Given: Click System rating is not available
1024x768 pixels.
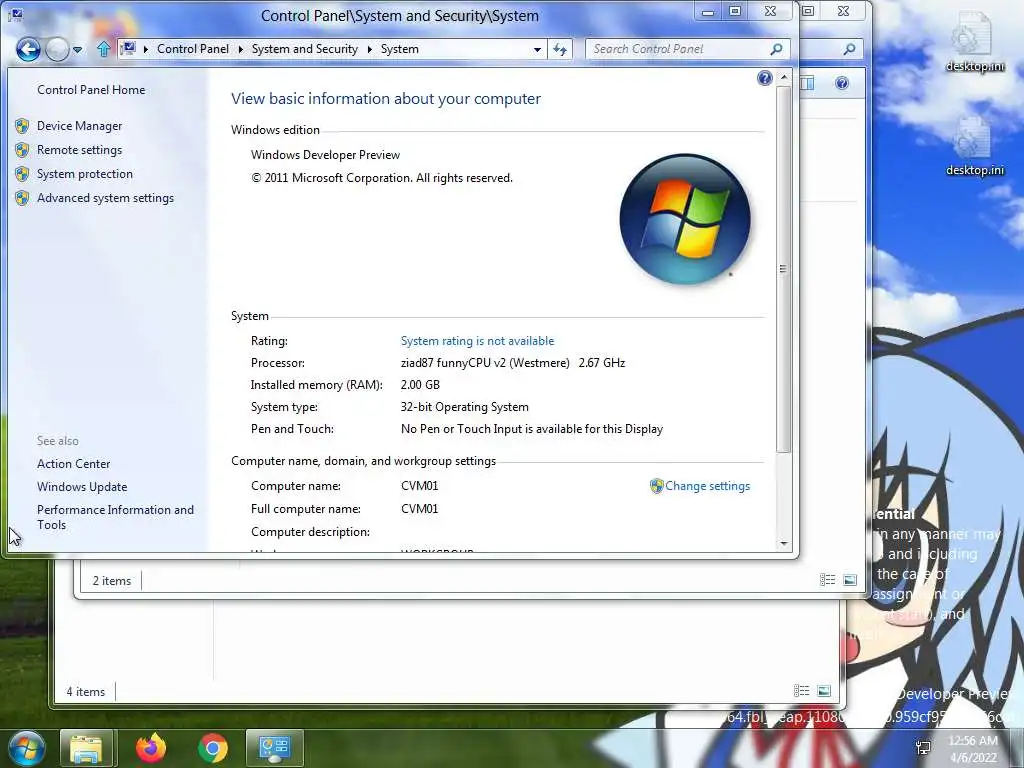Looking at the screenshot, I should point(477,341).
